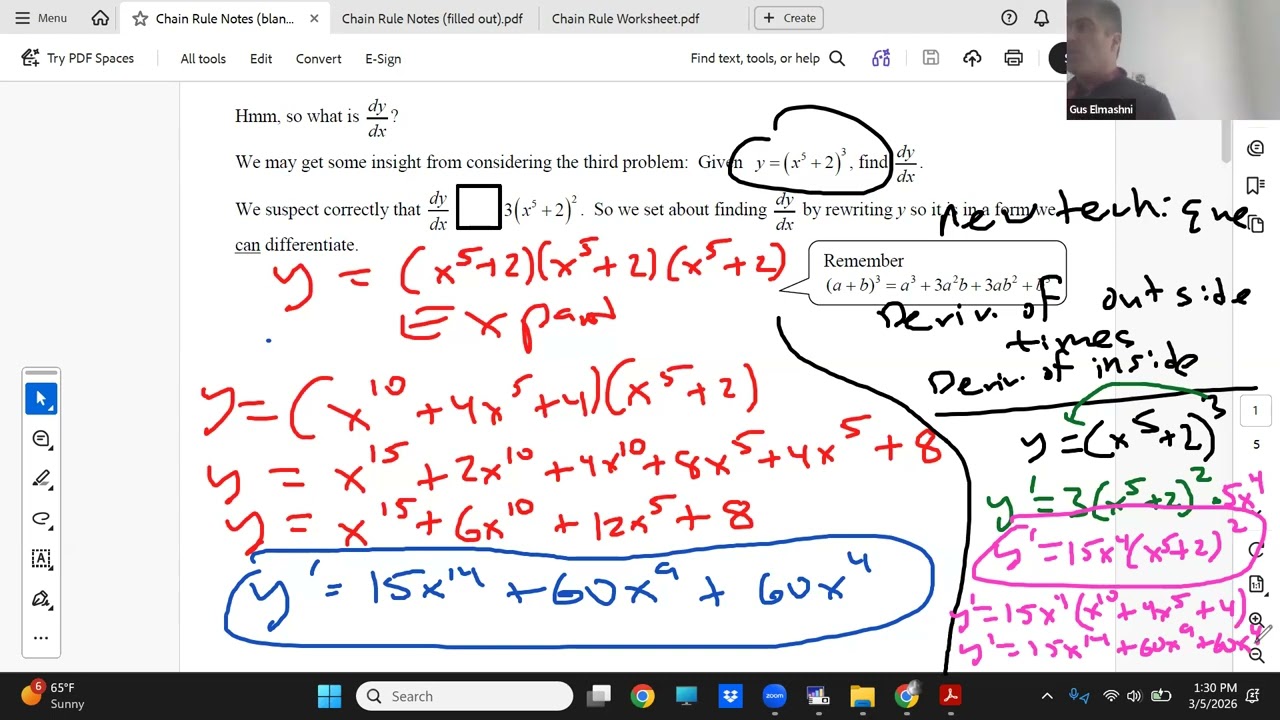
Task: Choose the Add text box tool
Action: coord(41,558)
